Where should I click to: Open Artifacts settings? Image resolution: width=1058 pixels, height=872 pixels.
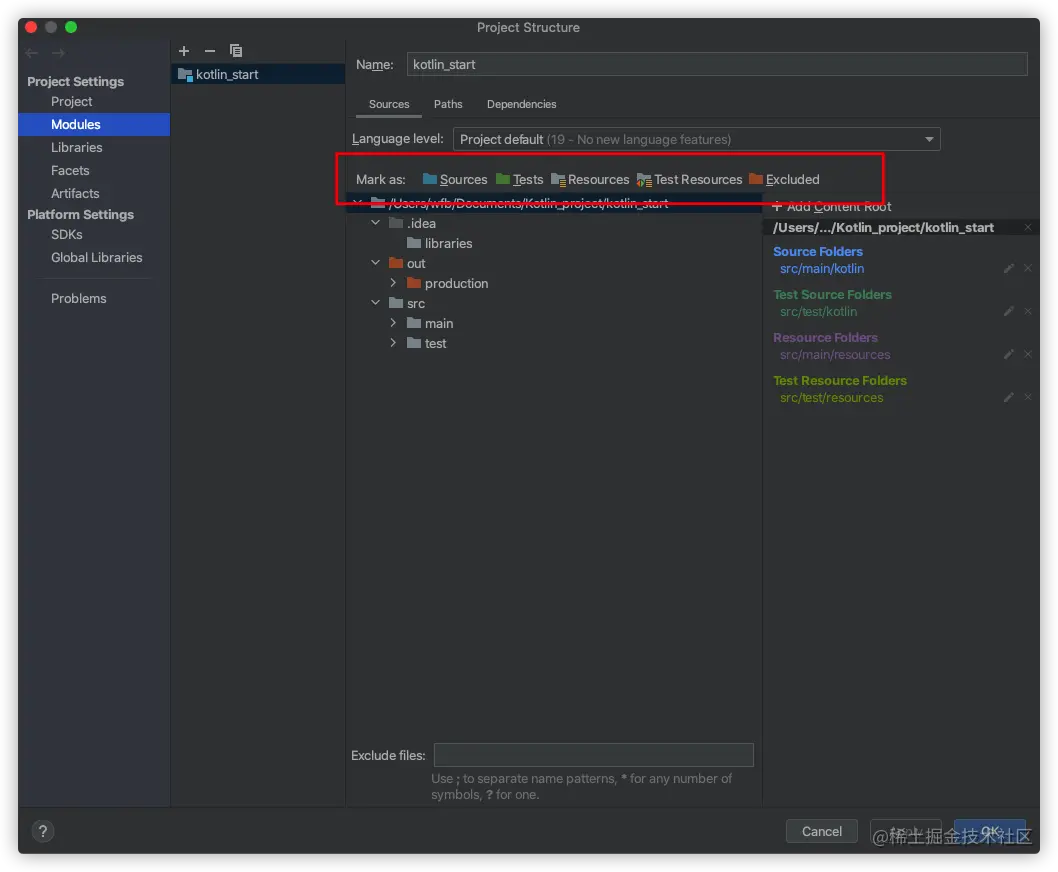pos(75,193)
